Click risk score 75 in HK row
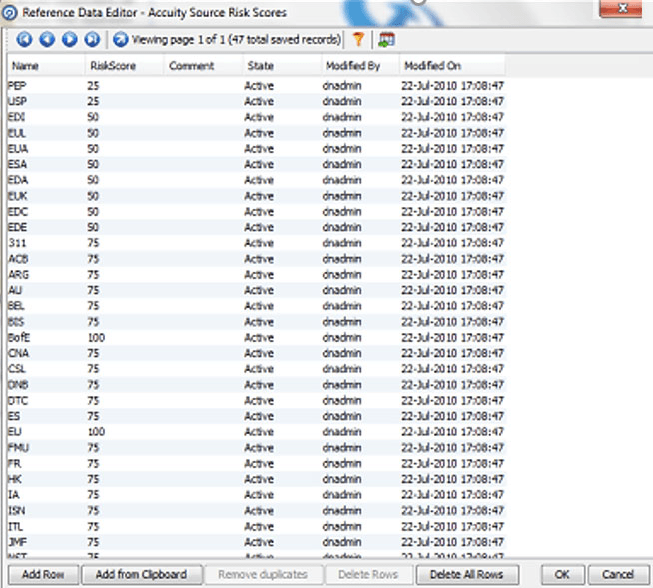 click(x=93, y=479)
